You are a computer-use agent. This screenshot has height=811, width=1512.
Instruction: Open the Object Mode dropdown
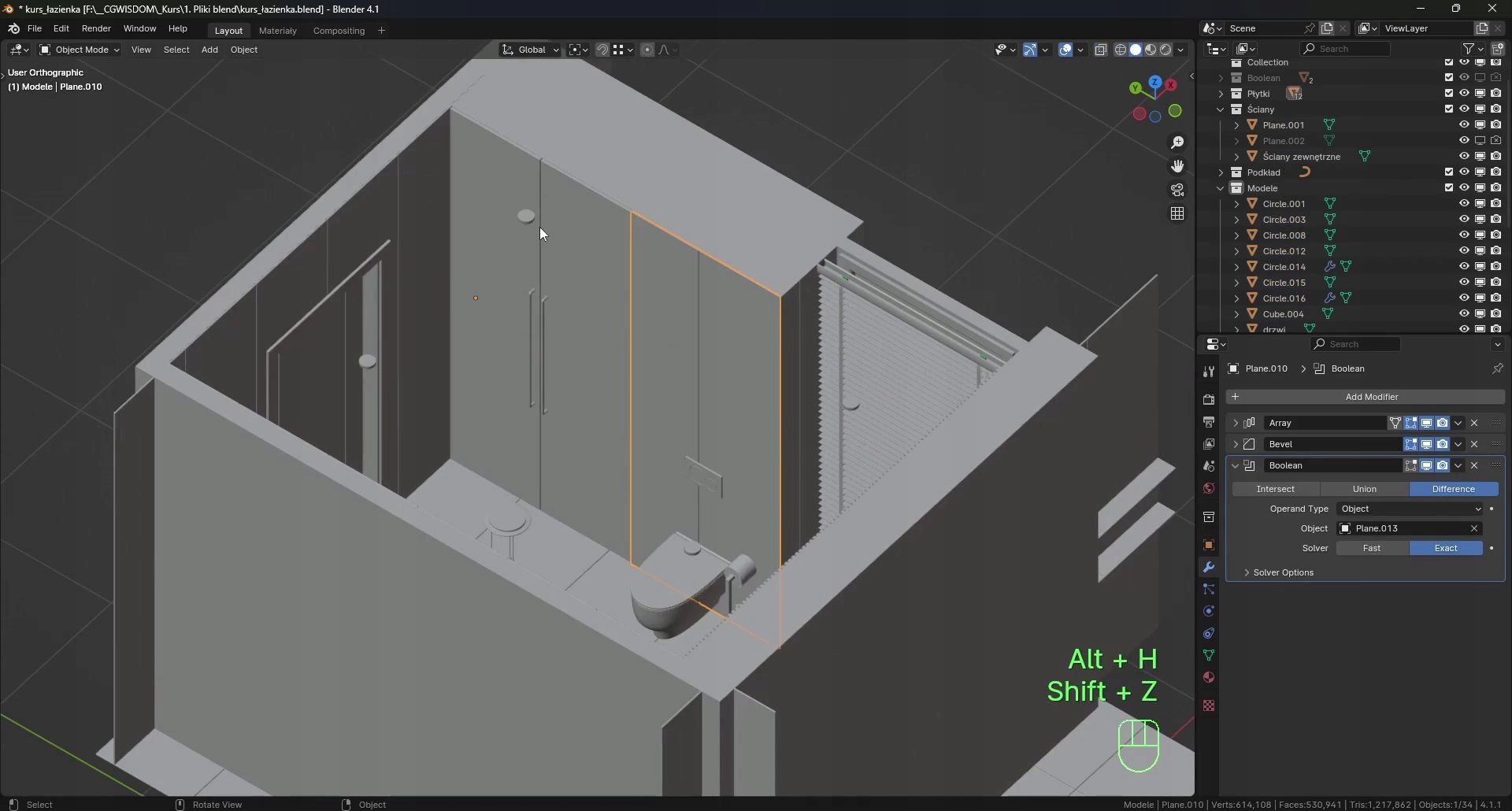point(80,50)
